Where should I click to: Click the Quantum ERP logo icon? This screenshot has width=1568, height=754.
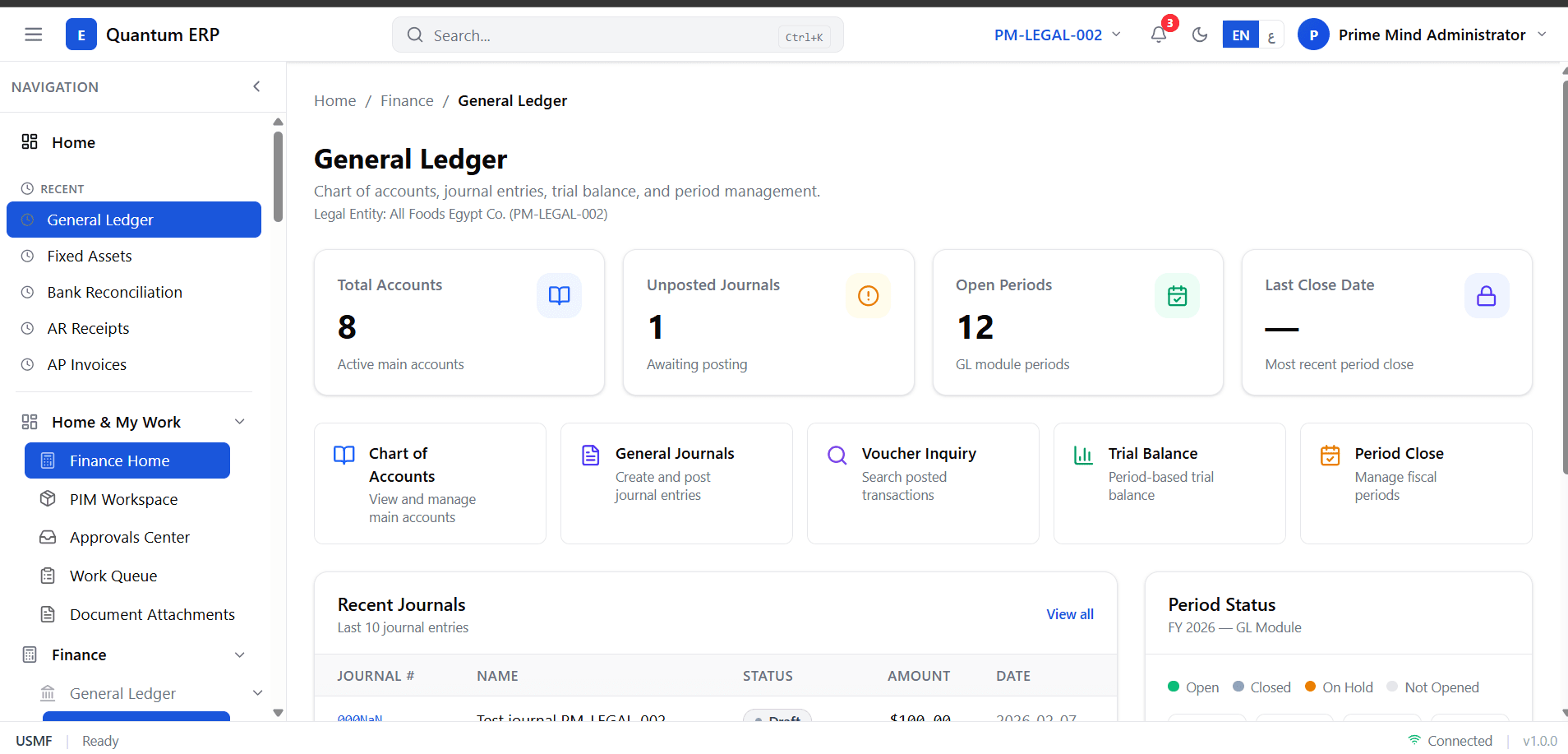(x=81, y=35)
